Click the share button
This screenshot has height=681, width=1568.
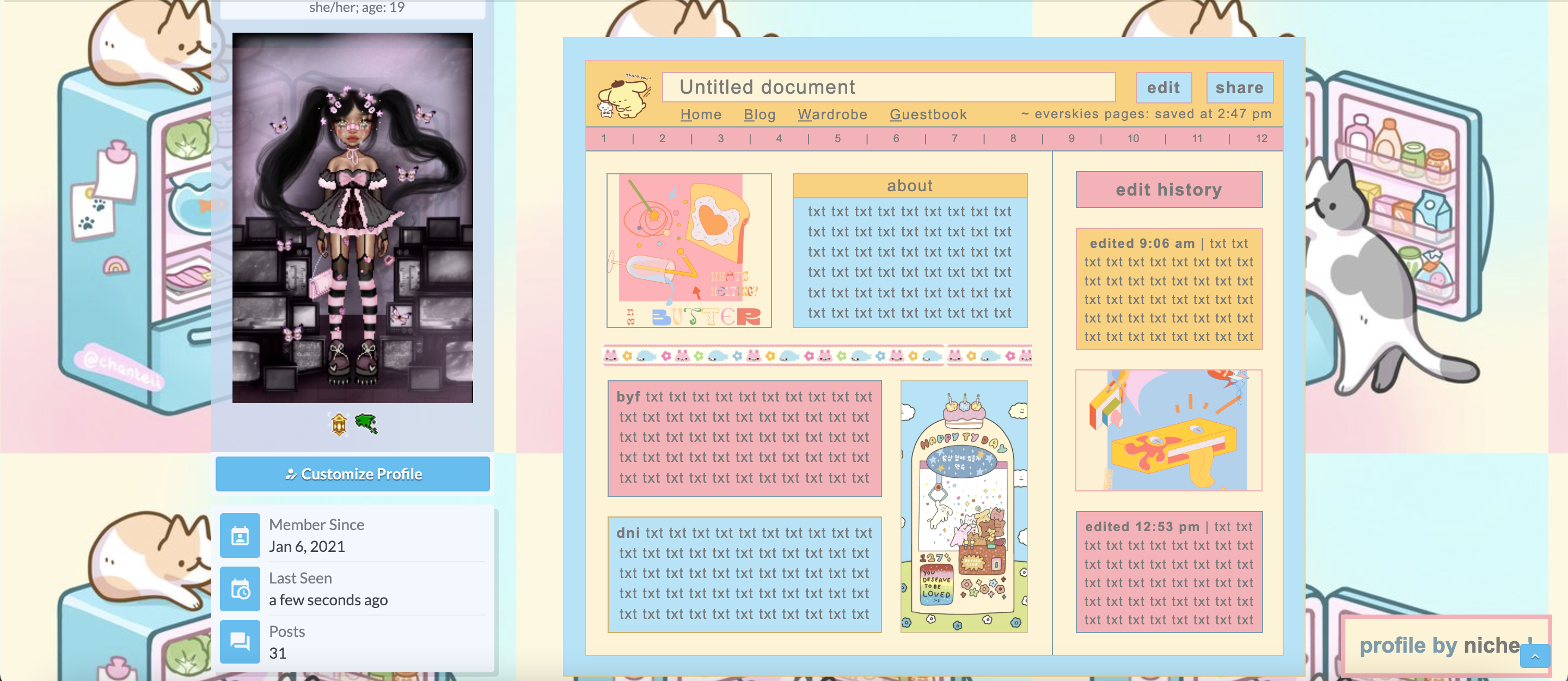coord(1239,88)
